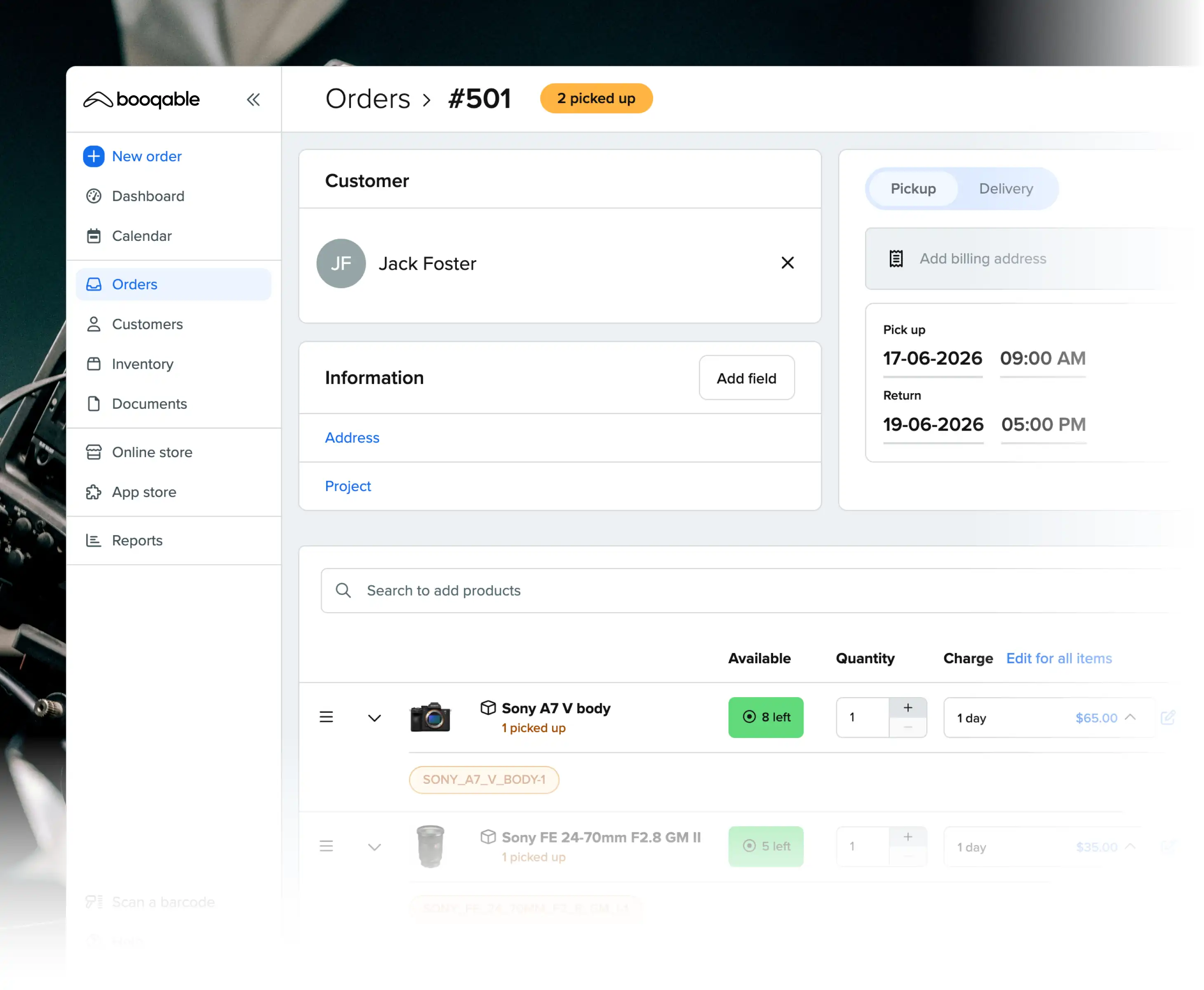Click the Add field button
The height and width of the screenshot is (990, 1204).
(x=746, y=377)
